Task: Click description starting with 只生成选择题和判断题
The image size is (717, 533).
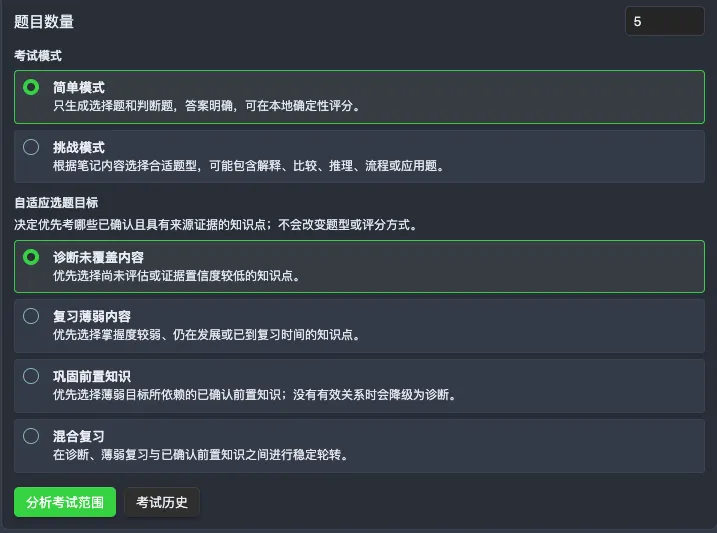Action: click(x=207, y=106)
